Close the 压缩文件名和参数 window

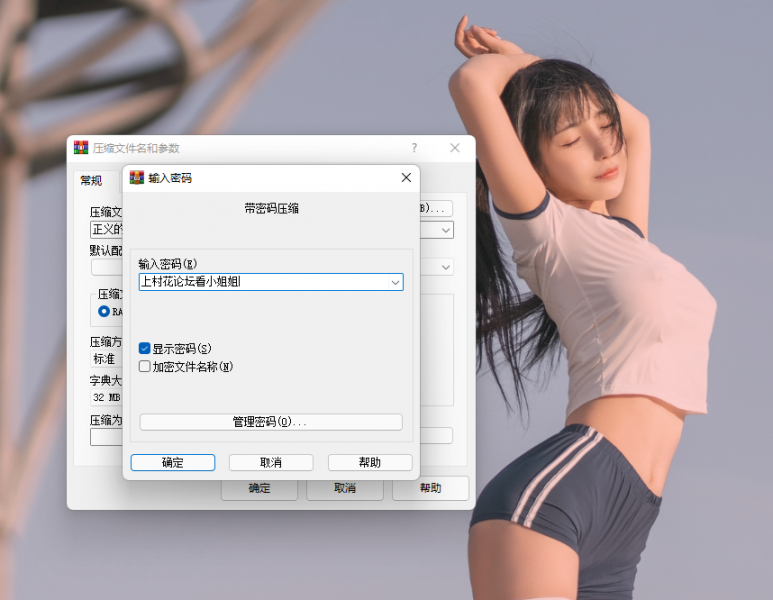pyautogui.click(x=455, y=148)
